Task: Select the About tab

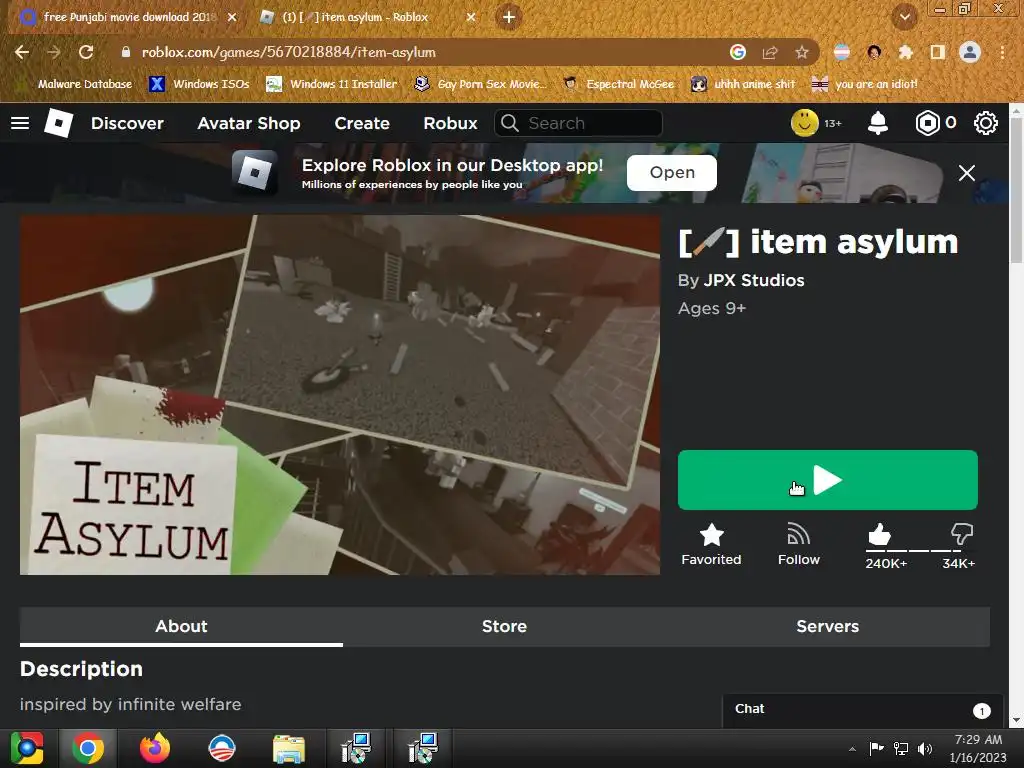Action: [x=181, y=626]
